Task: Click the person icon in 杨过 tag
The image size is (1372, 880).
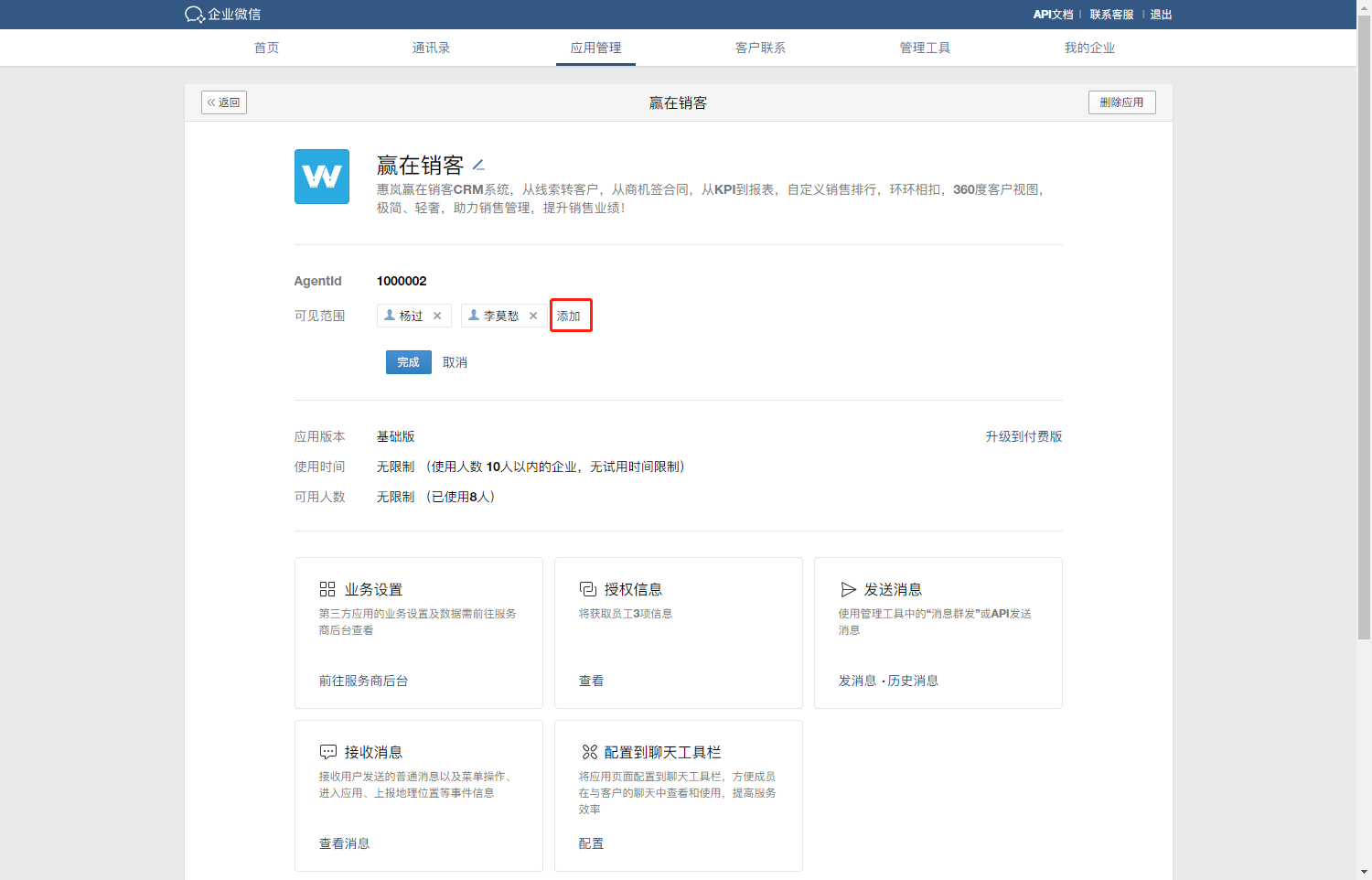Action: coord(390,315)
